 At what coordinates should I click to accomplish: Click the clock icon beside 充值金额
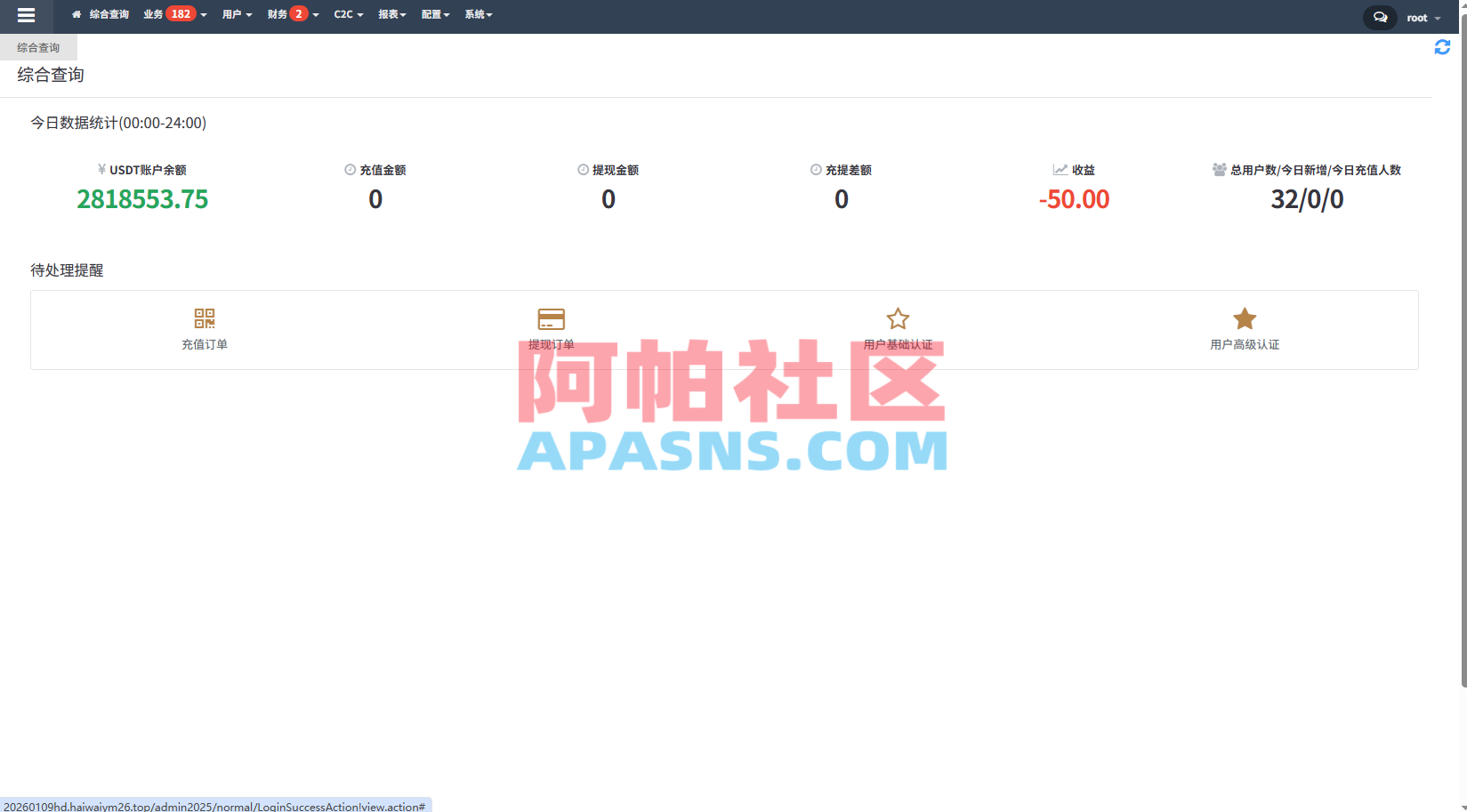pos(351,169)
